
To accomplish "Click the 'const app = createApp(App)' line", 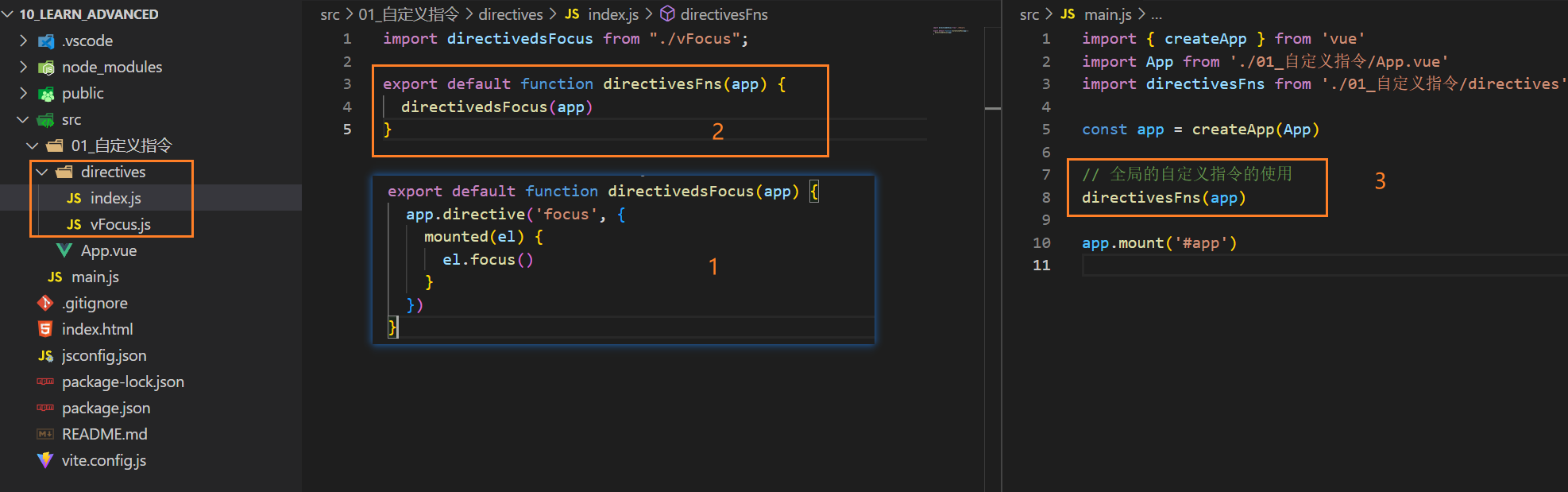I will tap(1200, 130).
